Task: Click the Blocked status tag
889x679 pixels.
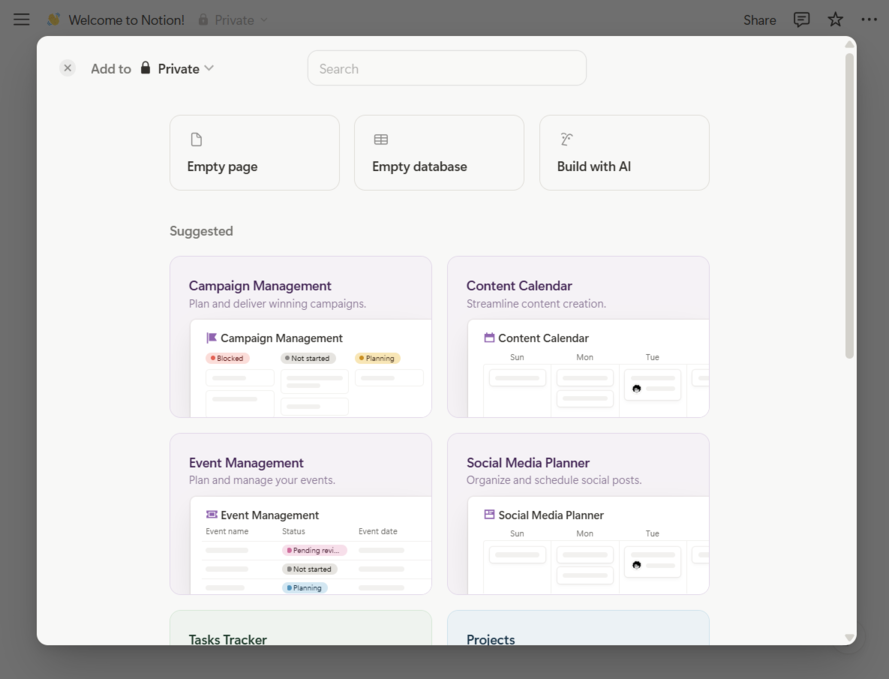Action: tap(227, 358)
